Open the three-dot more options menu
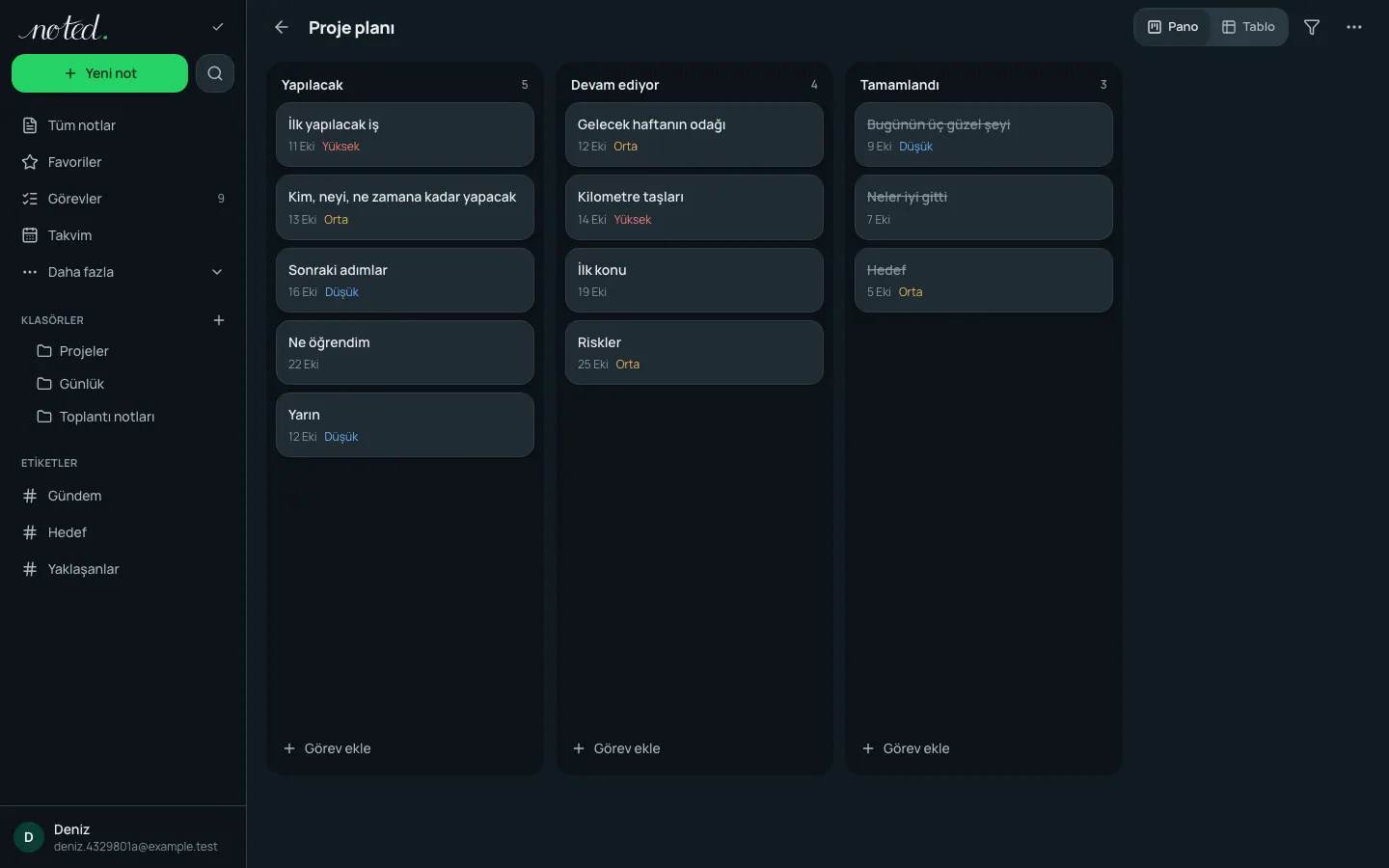The image size is (1389, 868). tap(1354, 27)
